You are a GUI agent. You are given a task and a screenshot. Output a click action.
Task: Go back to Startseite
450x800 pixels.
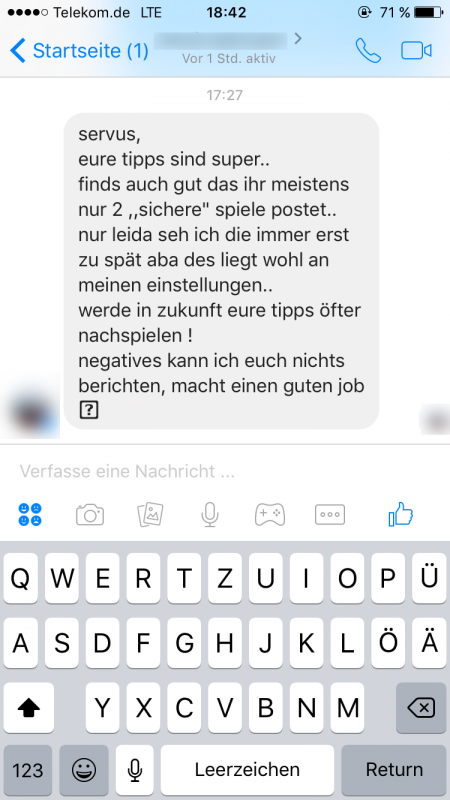[79, 51]
